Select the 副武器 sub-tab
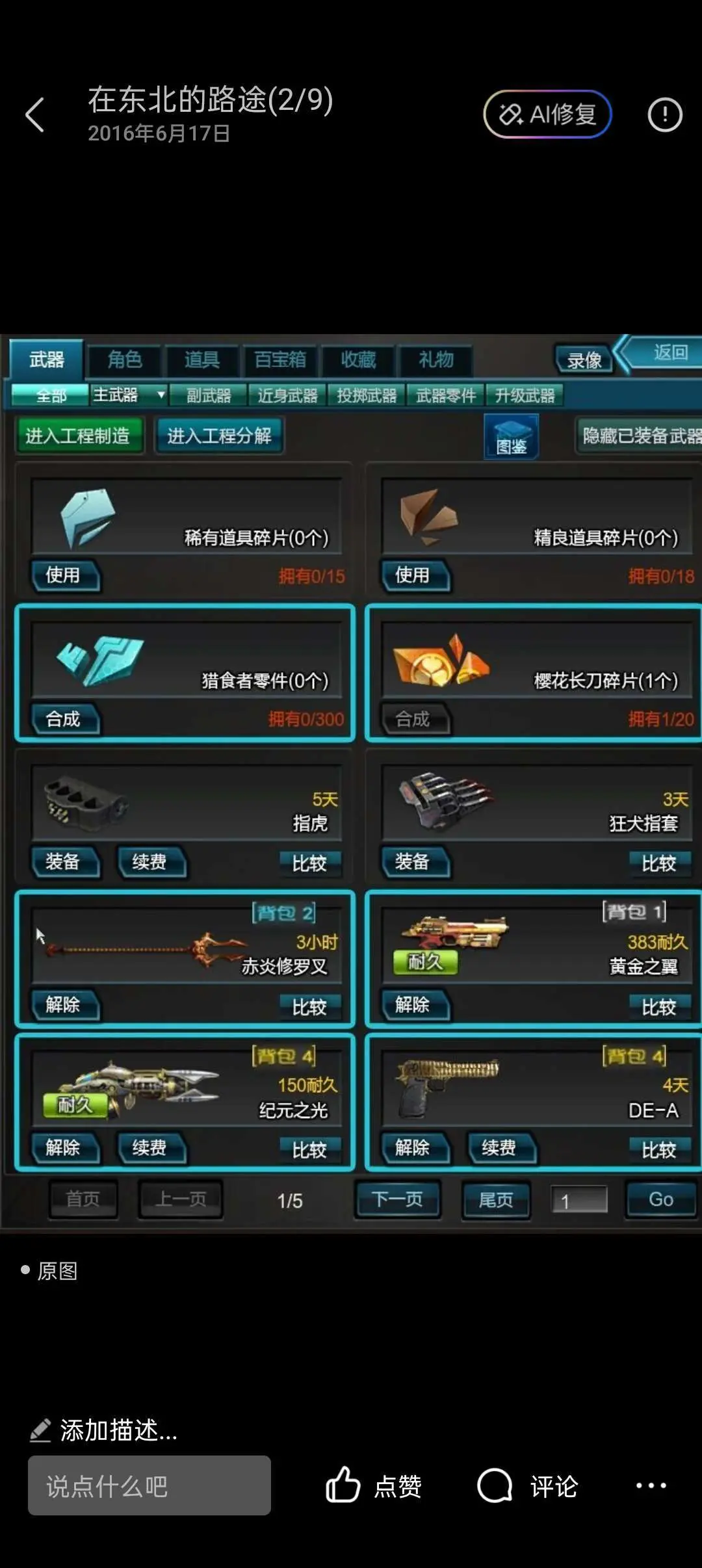 209,395
